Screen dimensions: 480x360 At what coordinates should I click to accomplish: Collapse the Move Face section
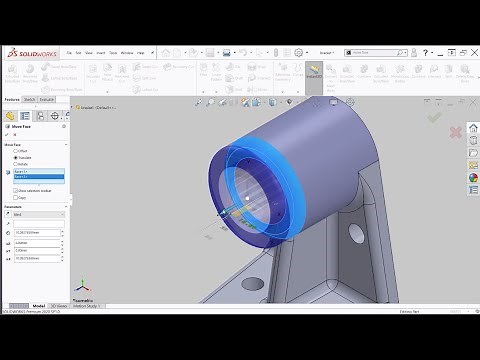click(x=66, y=145)
